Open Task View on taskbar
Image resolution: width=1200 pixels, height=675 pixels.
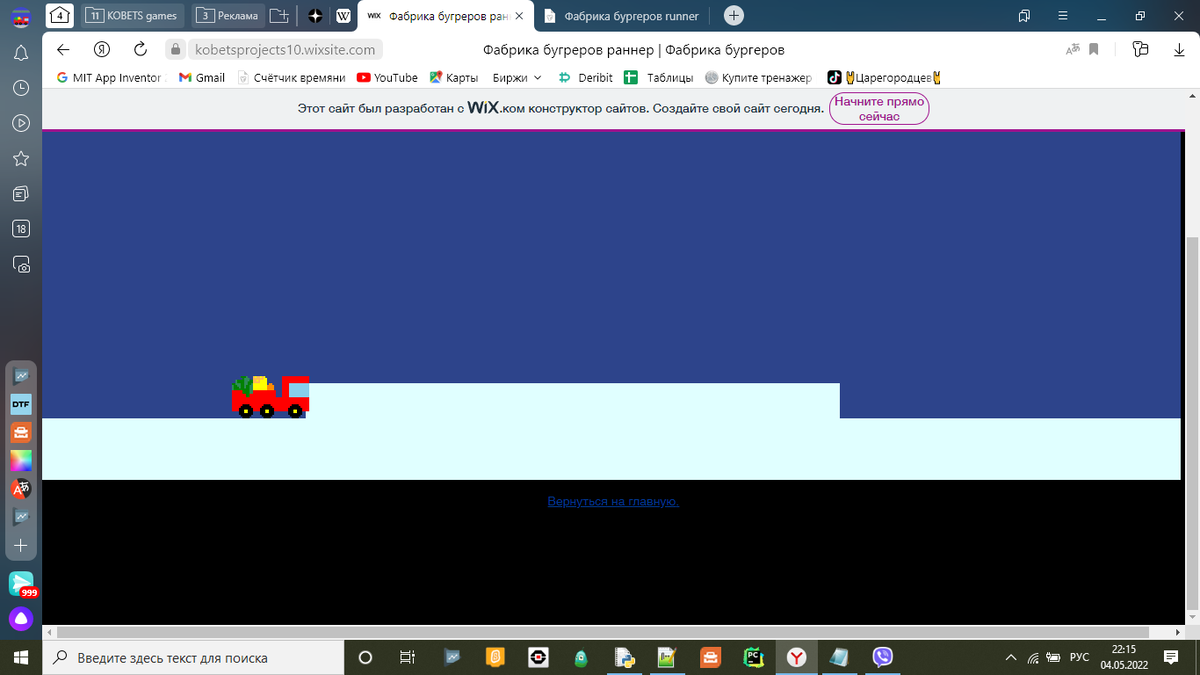click(407, 657)
